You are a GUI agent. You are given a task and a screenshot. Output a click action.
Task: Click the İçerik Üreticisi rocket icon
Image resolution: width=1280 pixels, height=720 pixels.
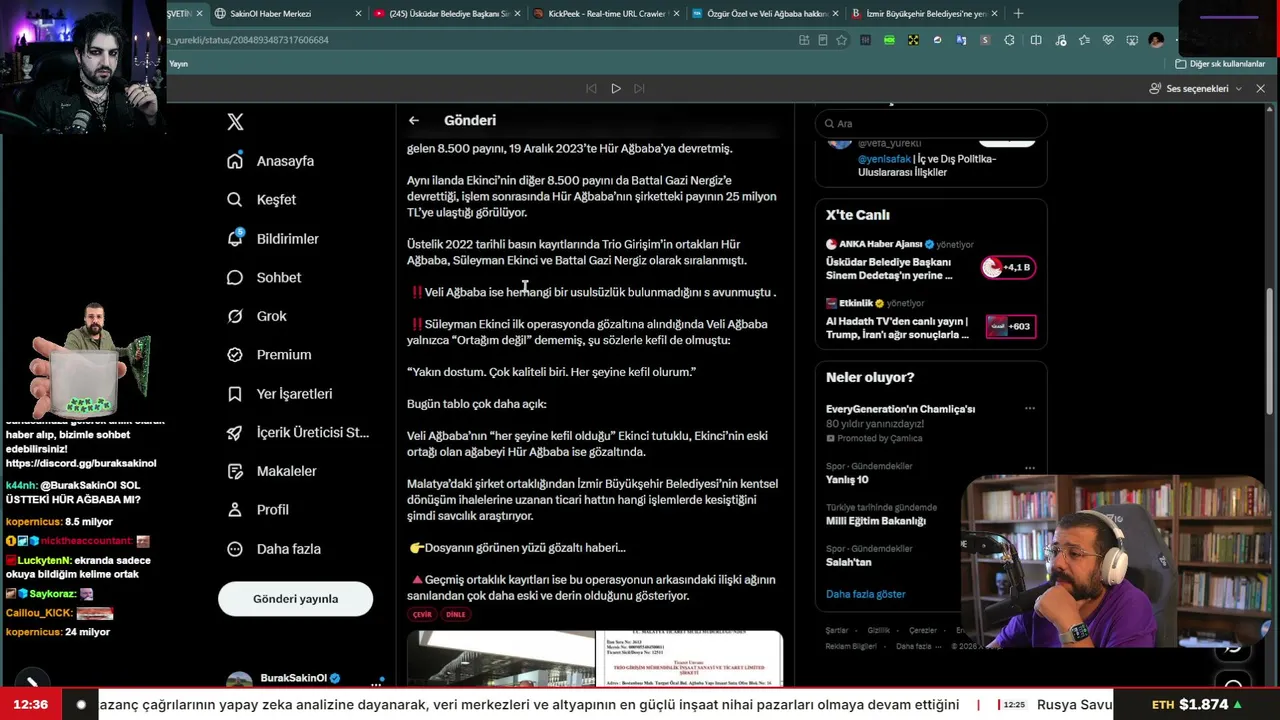235,433
